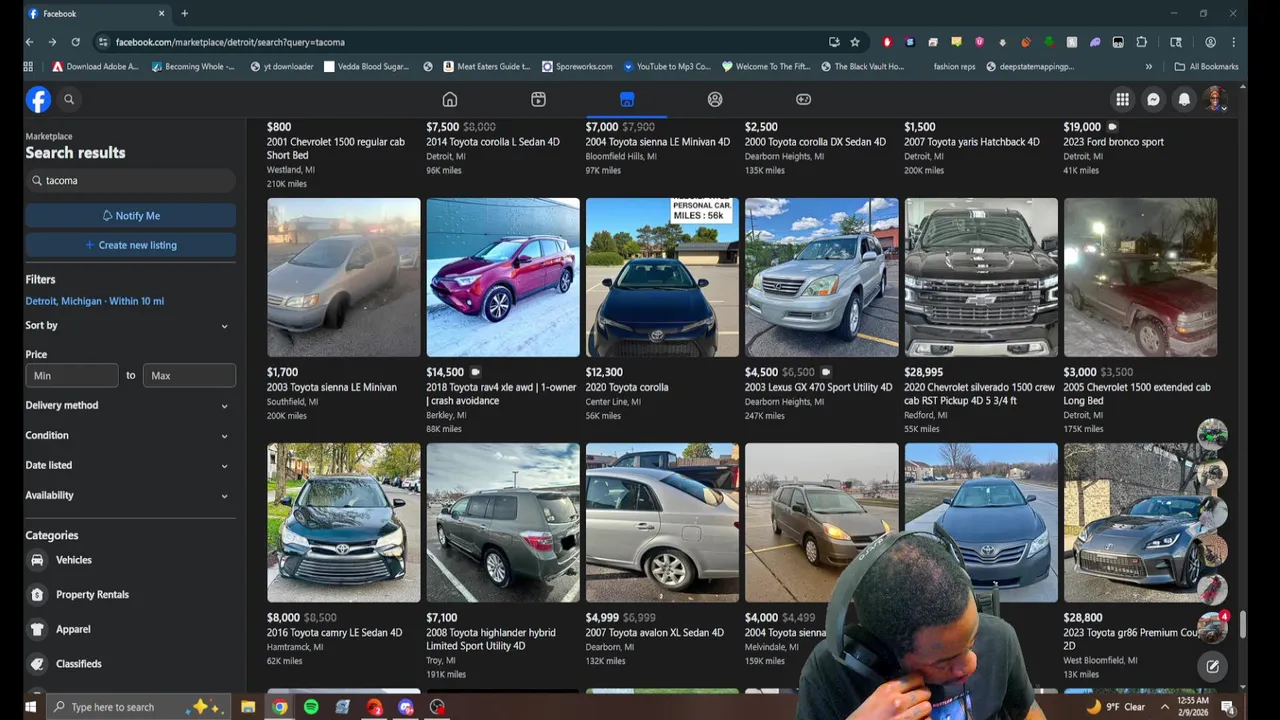
Task: Open the Windows Start menu
Action: point(30,707)
